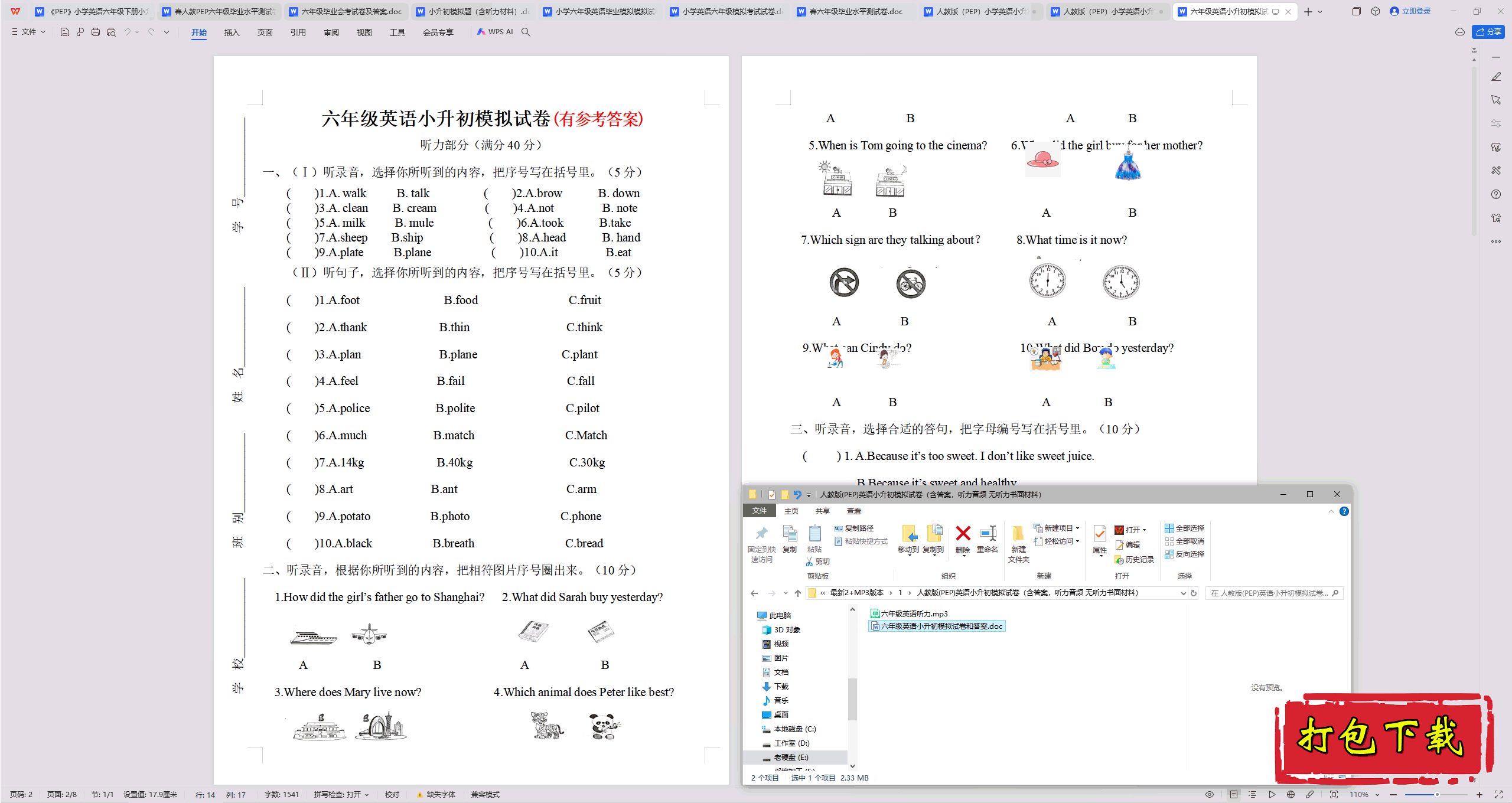Click the WPS home logo icon
This screenshot has height=803, width=1512.
pos(15,11)
